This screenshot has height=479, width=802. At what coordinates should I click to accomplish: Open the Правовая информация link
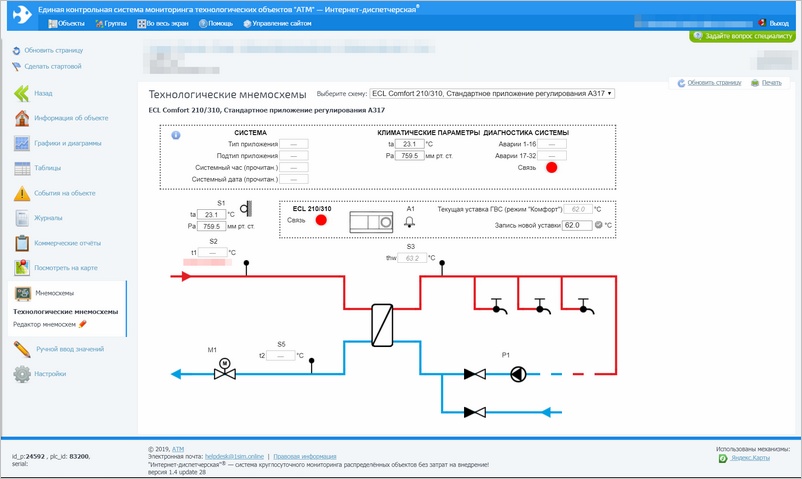click(305, 456)
